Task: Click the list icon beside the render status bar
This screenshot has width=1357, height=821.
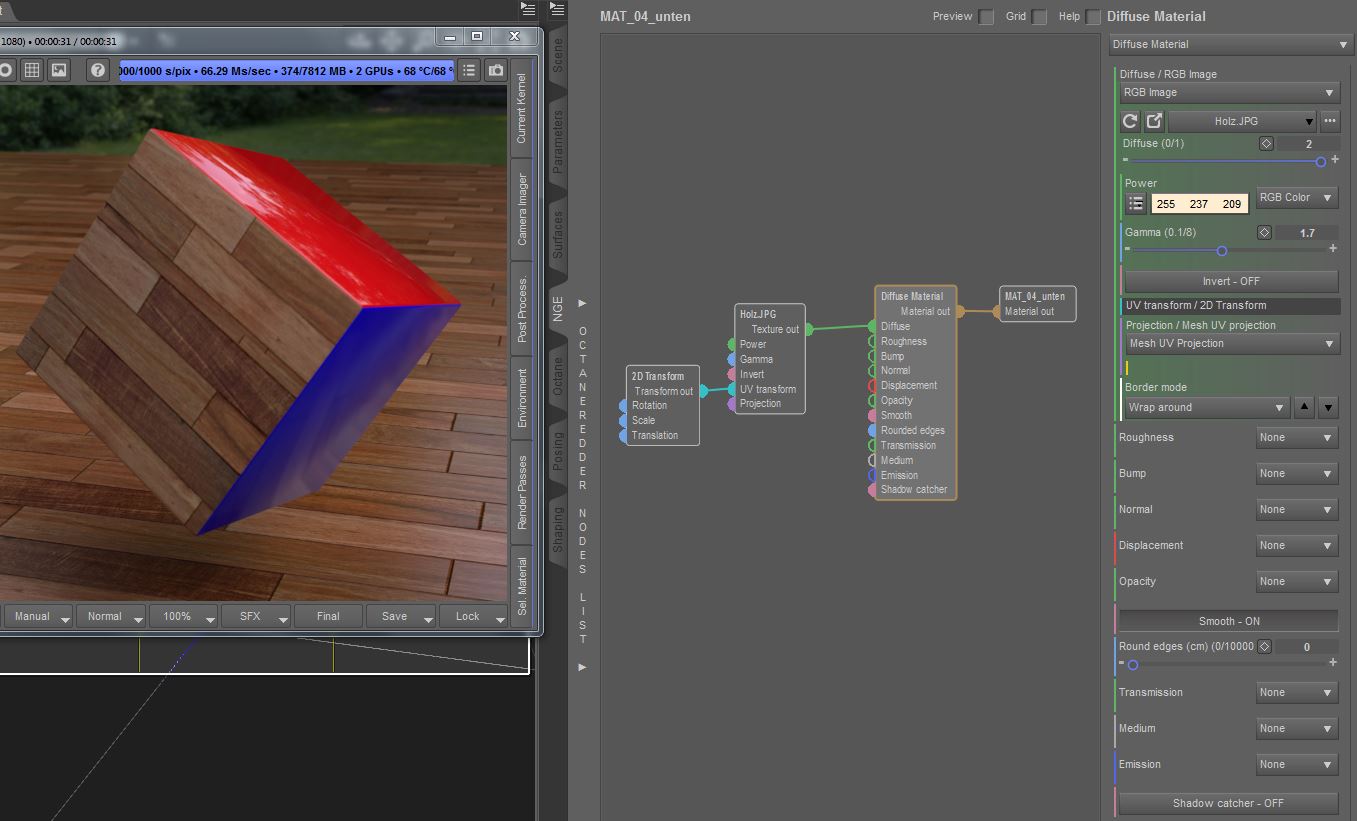Action: (x=469, y=70)
